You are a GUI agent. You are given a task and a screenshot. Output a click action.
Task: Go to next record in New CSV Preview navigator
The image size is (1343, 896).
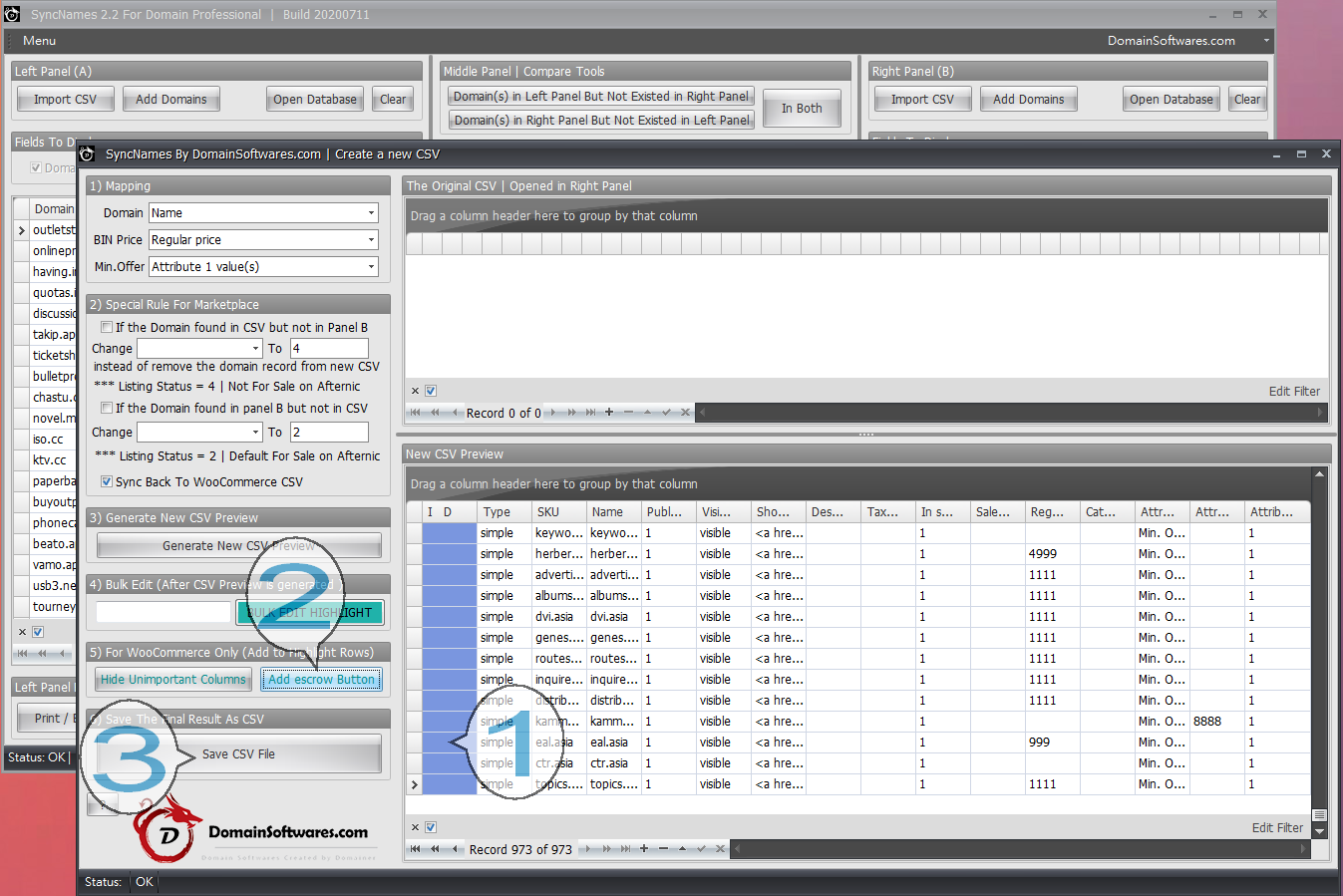[x=588, y=849]
